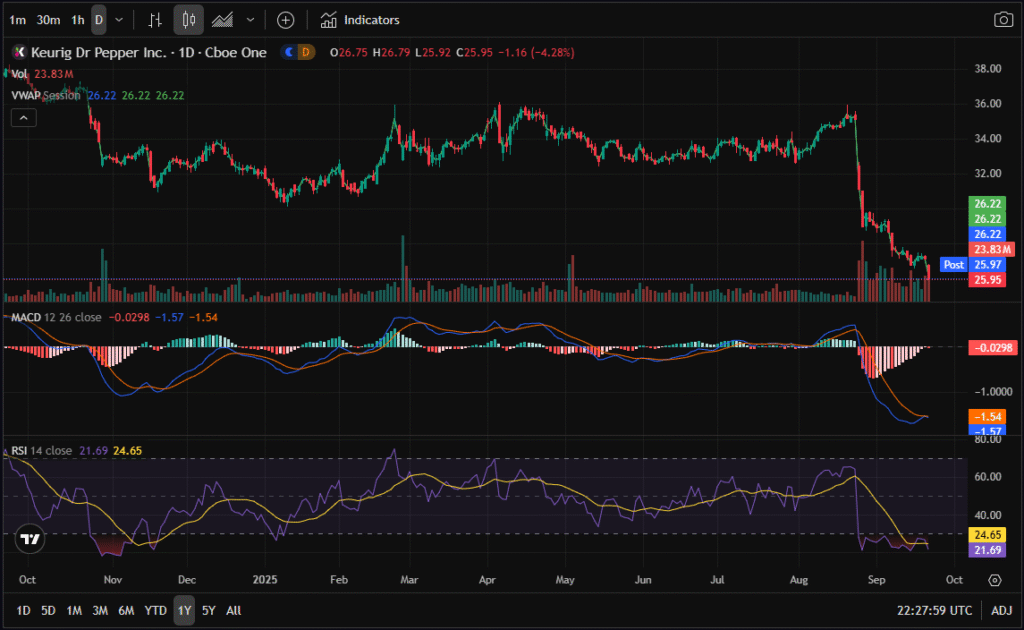Switch to the Area chart style icon

[224, 20]
